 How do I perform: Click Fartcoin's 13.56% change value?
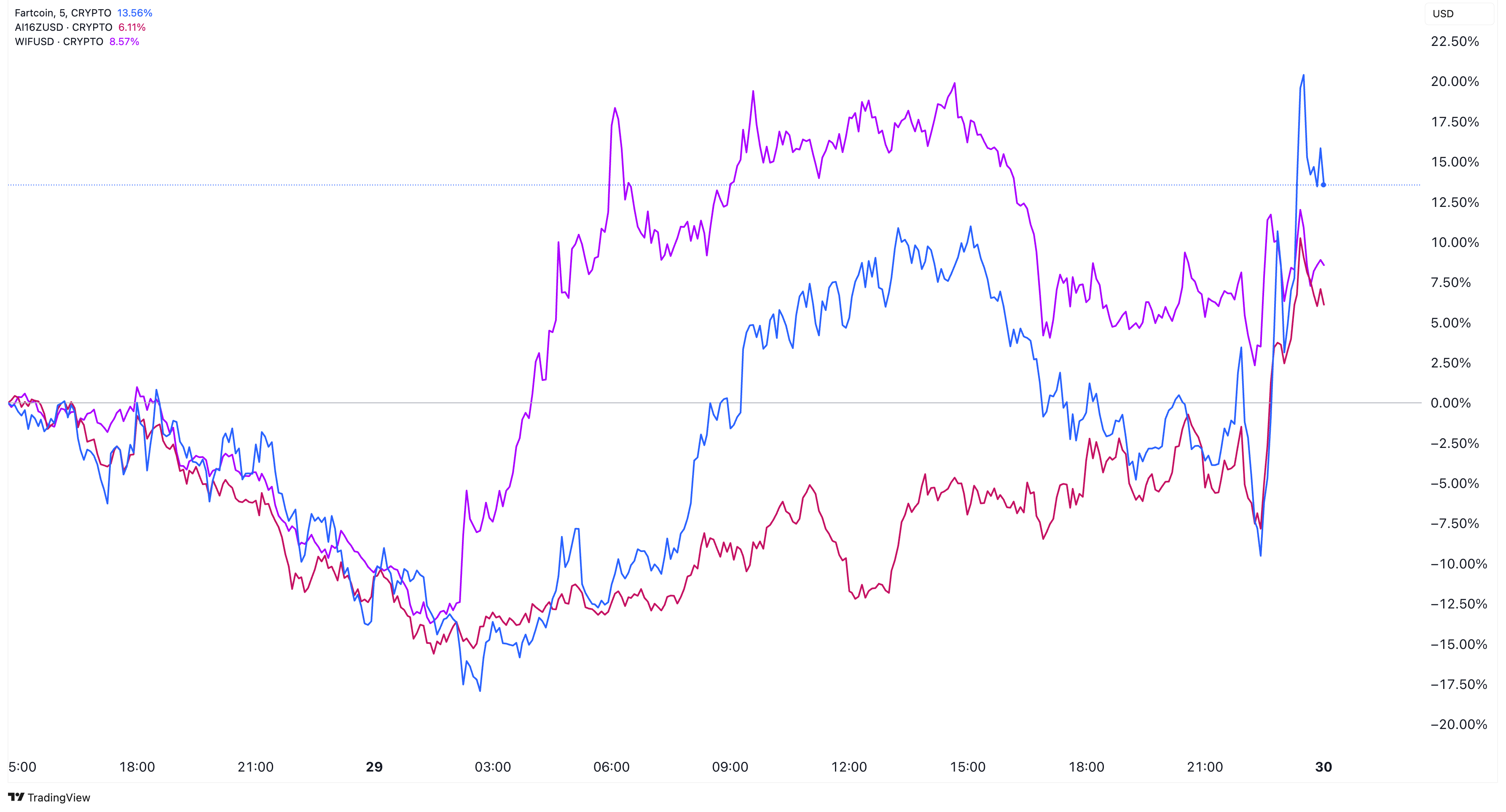pos(134,13)
